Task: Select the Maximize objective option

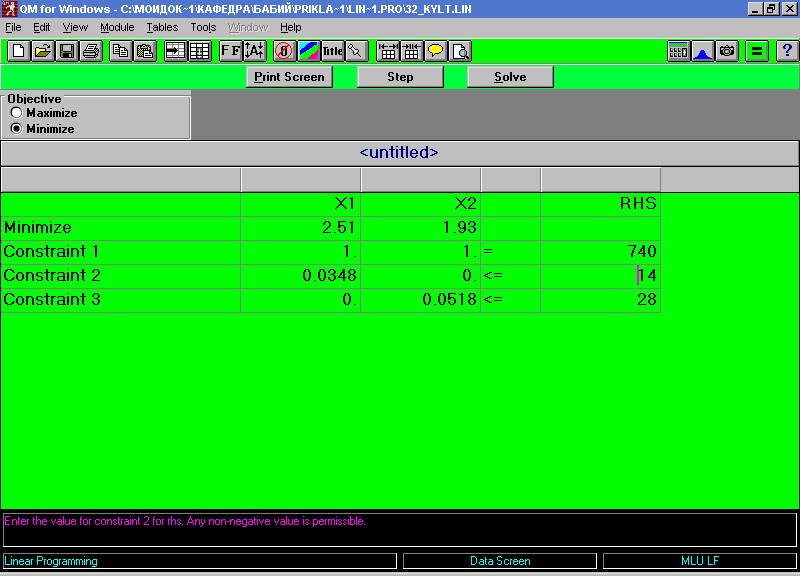Action: click(16, 113)
